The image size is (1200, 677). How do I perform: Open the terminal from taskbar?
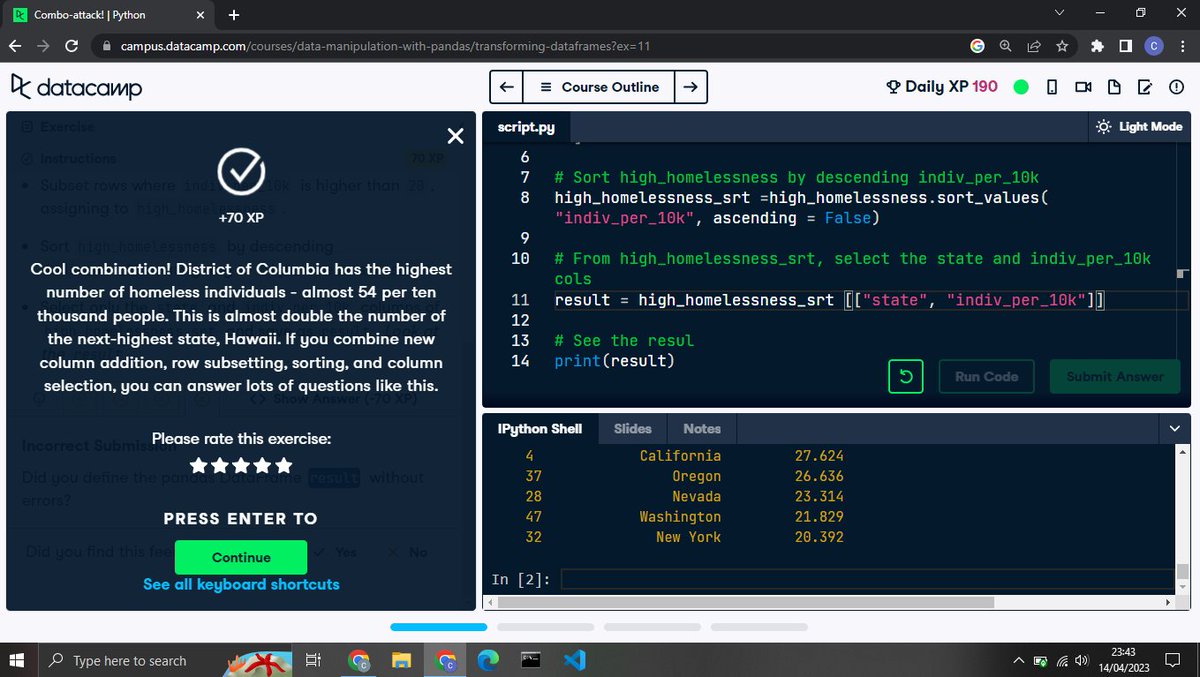531,660
